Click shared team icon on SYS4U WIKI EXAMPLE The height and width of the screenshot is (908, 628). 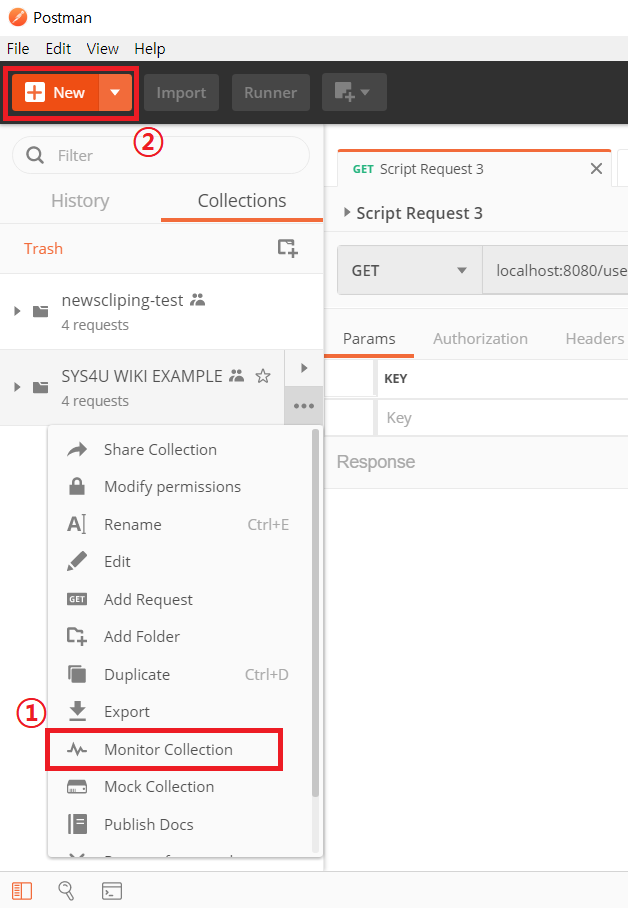coord(236,376)
